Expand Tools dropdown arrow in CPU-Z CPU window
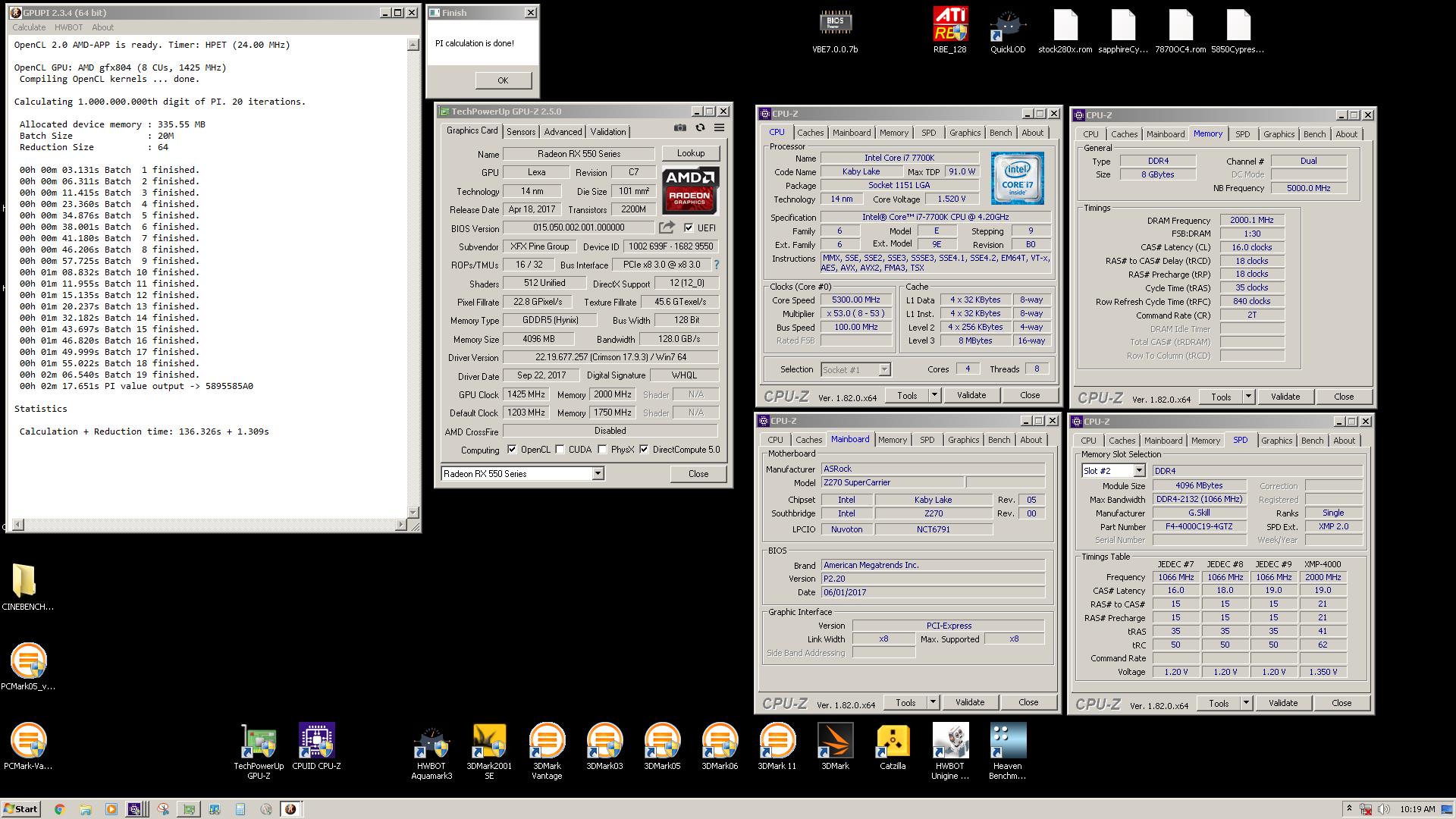The height and width of the screenshot is (819, 1456). click(x=934, y=395)
